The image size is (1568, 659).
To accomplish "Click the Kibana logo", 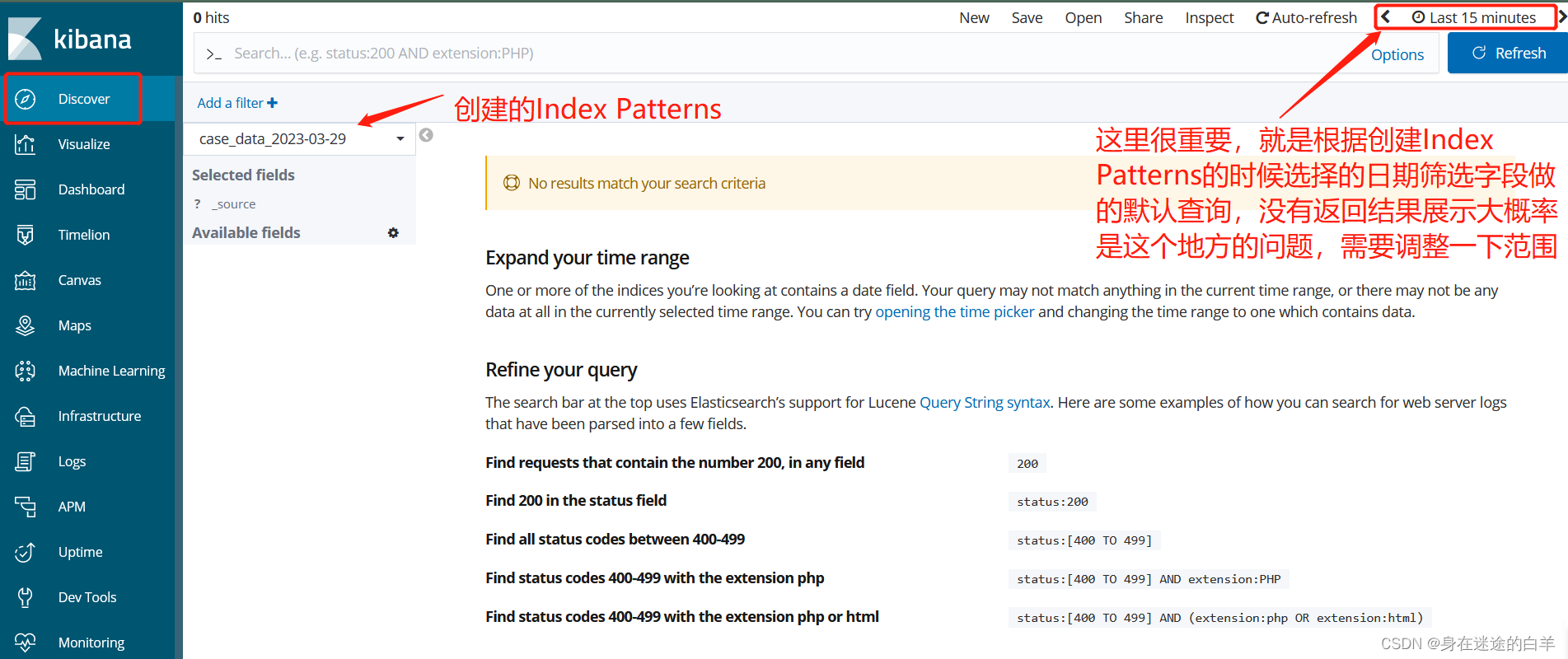I will pyautogui.click(x=70, y=39).
